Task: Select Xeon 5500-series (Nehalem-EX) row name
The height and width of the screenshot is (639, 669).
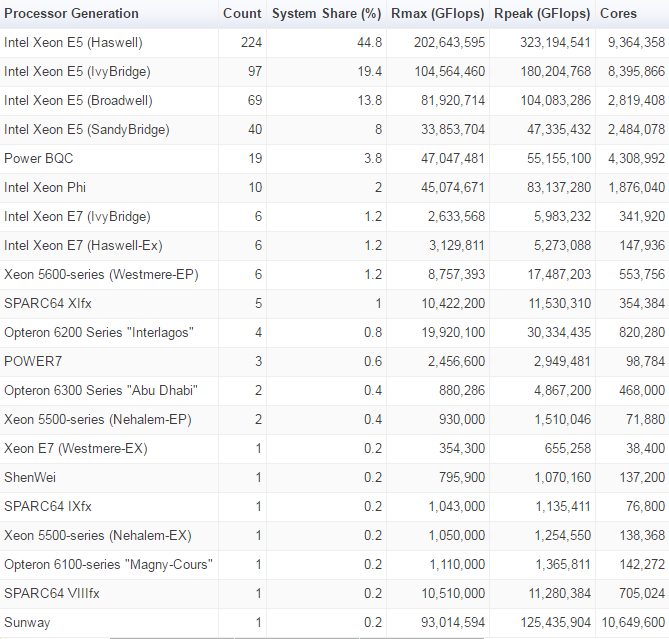Action: pos(98,536)
